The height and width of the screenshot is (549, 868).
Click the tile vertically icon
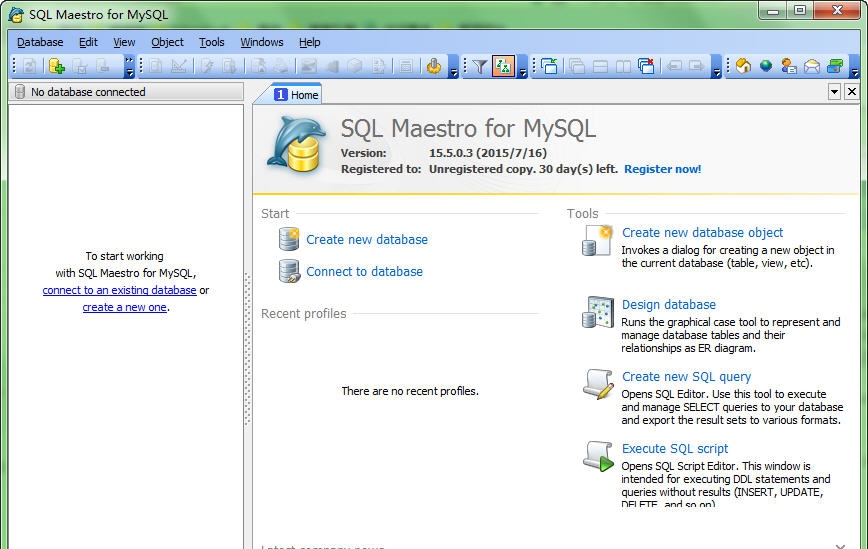tap(623, 66)
